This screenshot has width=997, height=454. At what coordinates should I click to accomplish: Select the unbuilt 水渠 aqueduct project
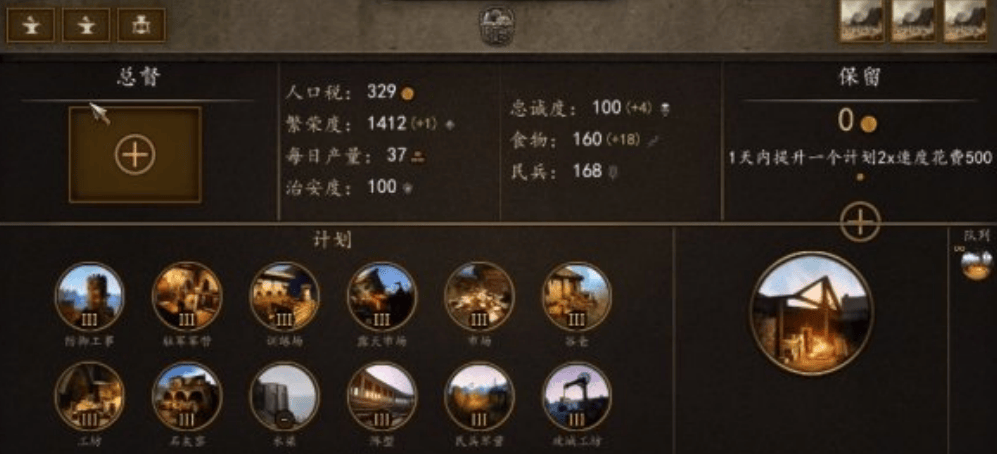coord(284,396)
